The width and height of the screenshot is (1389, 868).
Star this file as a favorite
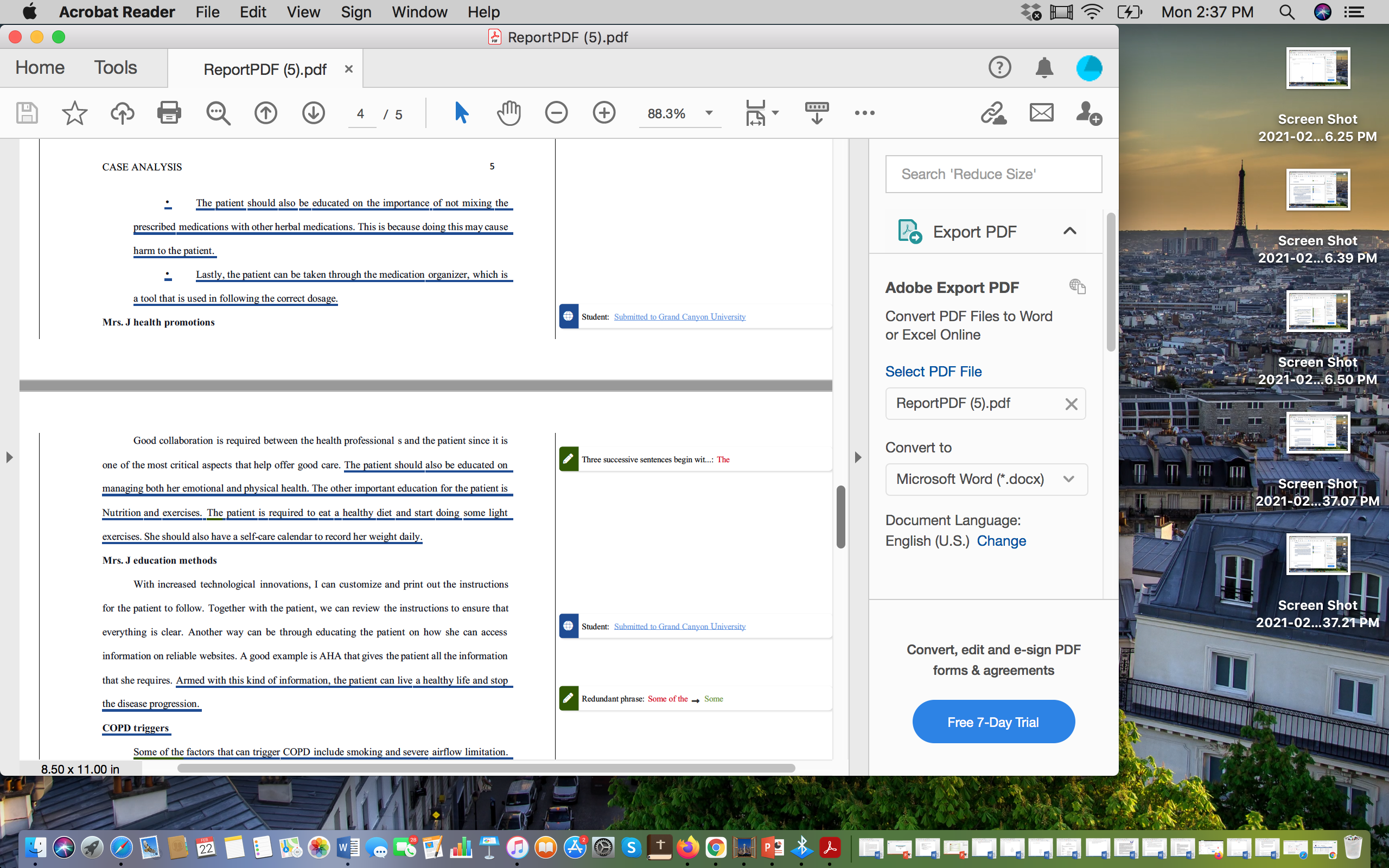pos(75,113)
